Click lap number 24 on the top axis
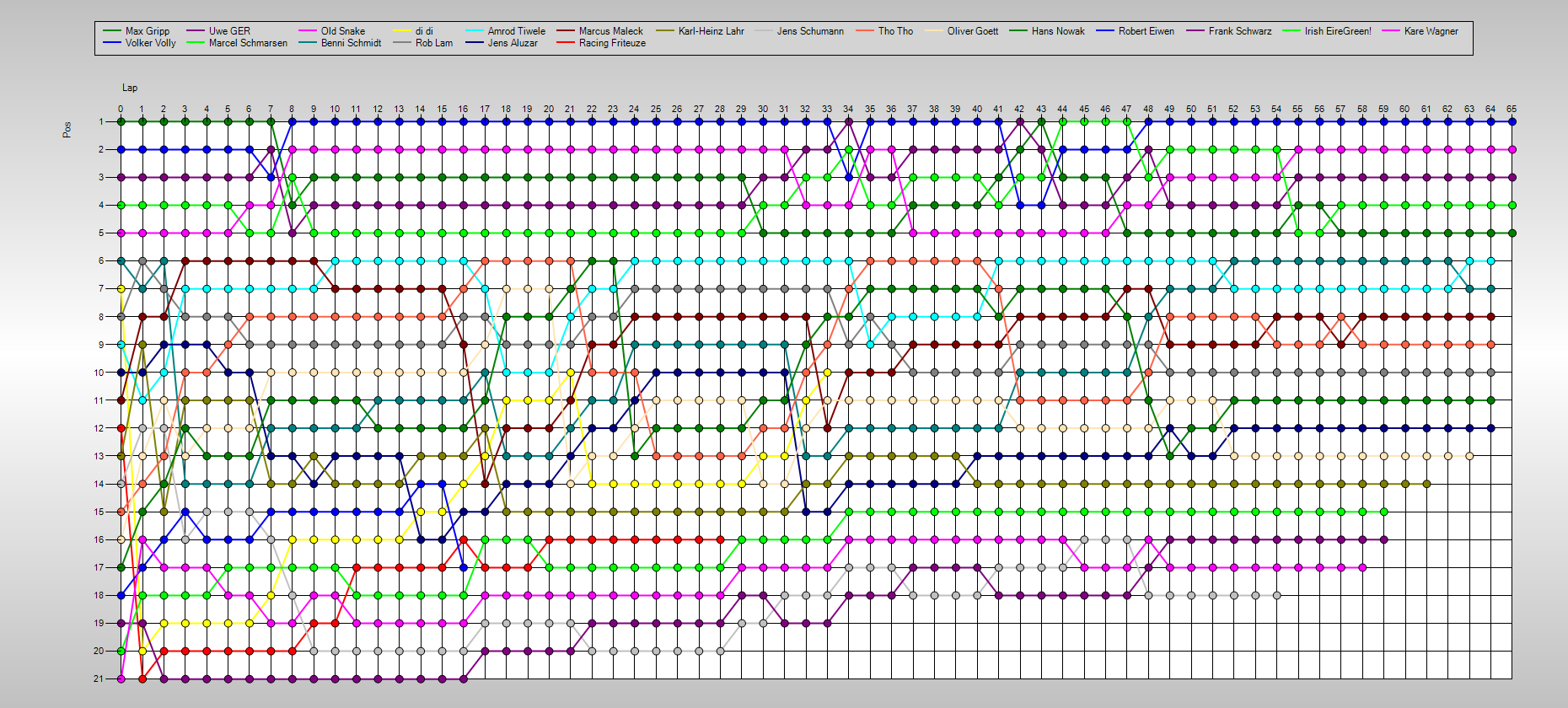The width and height of the screenshot is (1568, 708). tap(634, 109)
